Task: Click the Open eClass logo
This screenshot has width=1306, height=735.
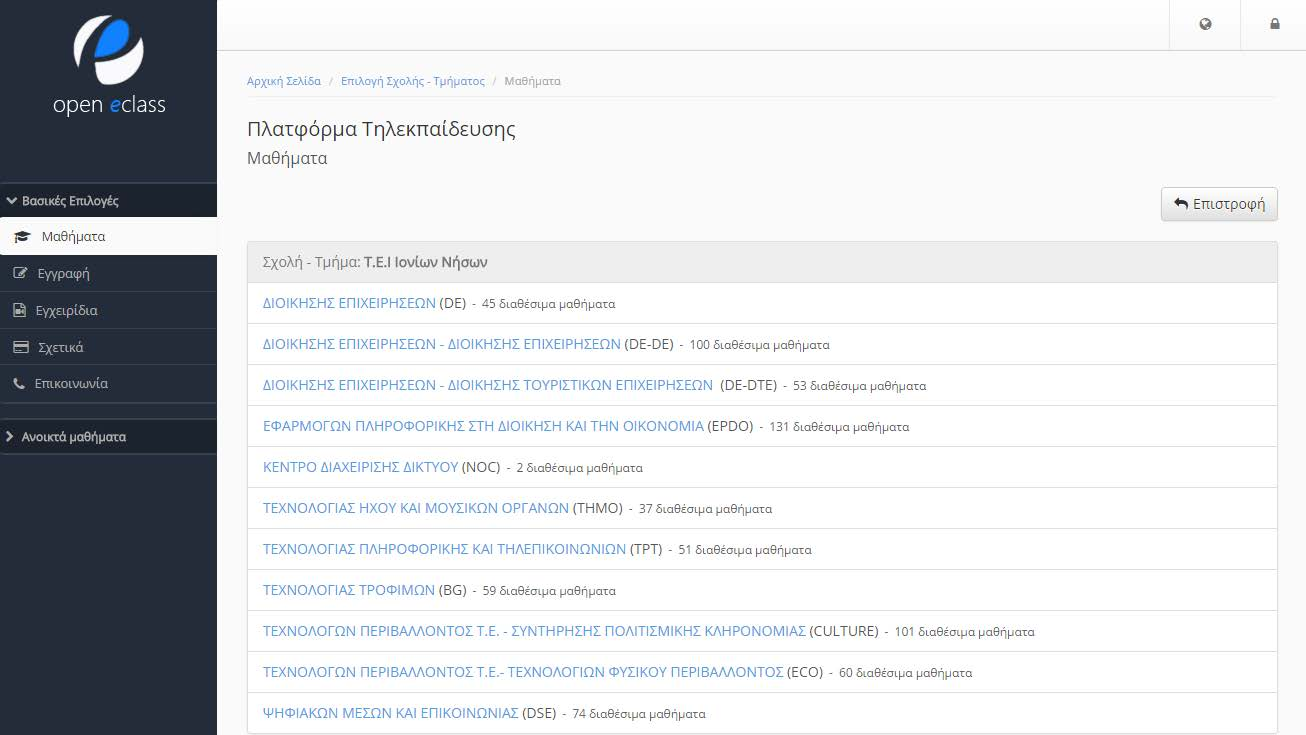Action: (x=109, y=64)
